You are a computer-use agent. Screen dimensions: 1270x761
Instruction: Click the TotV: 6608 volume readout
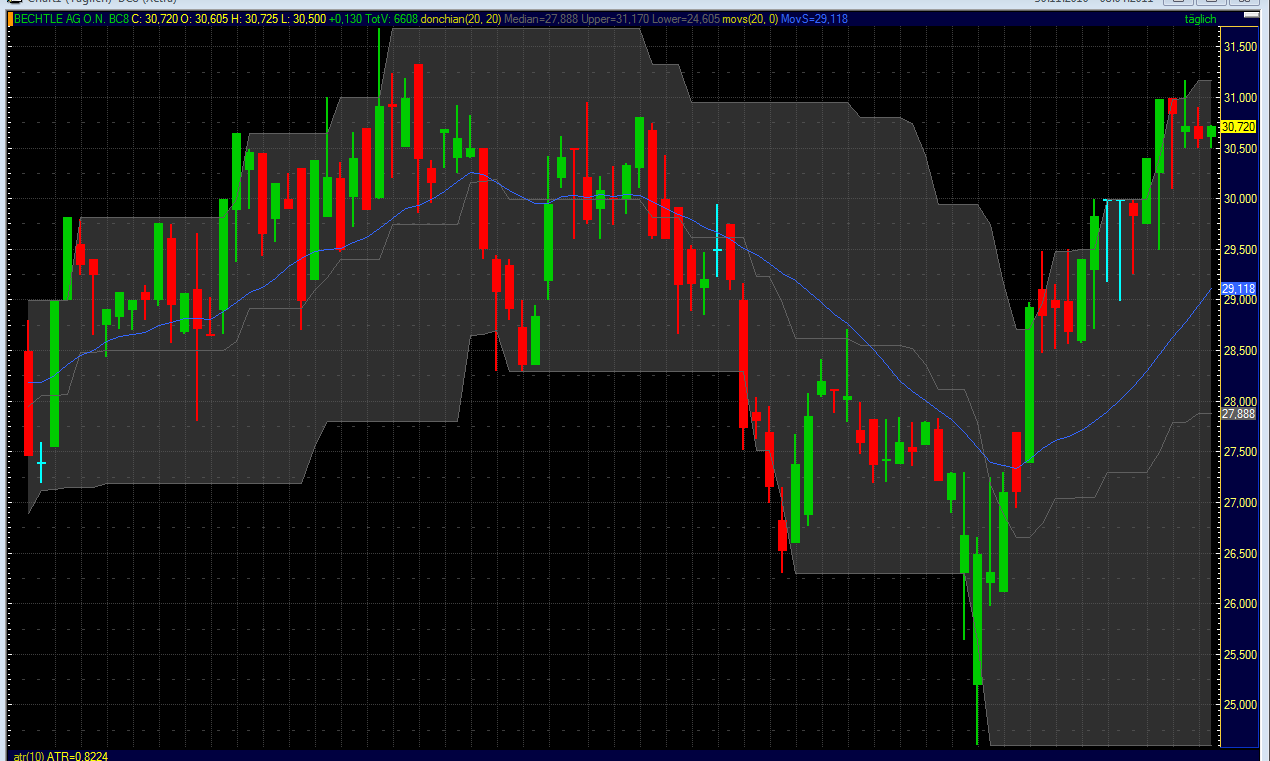pyautogui.click(x=391, y=18)
